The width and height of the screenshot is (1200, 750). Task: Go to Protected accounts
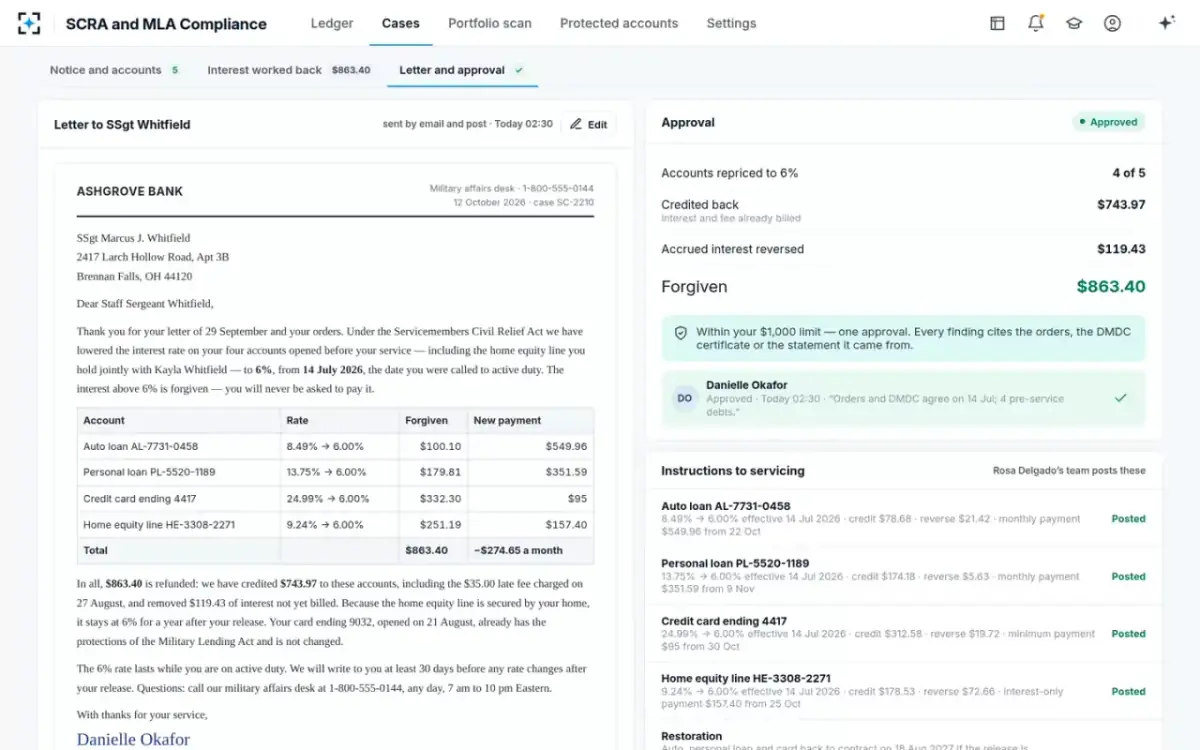tap(619, 23)
